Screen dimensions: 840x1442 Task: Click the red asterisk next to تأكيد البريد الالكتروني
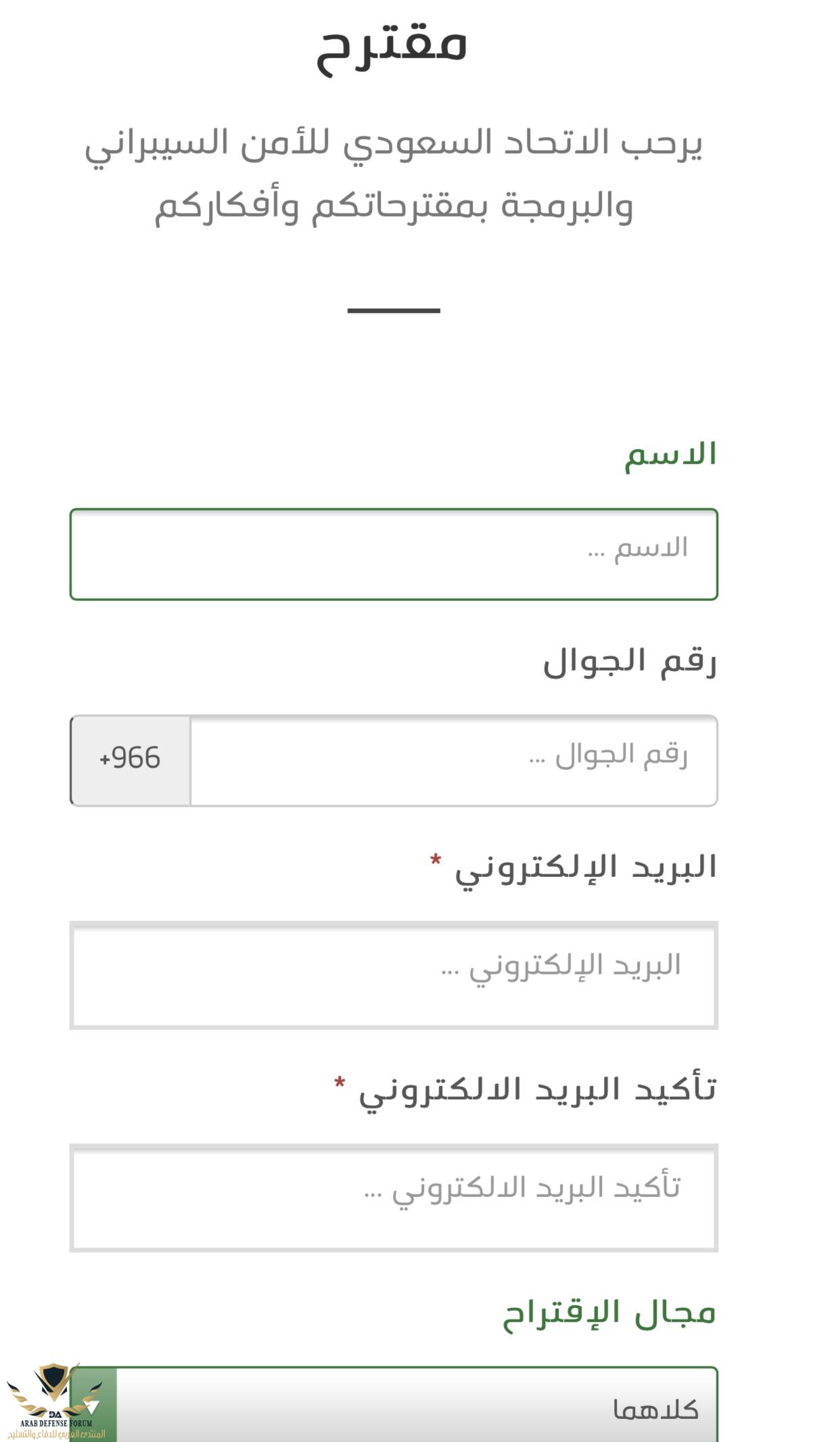click(340, 1083)
